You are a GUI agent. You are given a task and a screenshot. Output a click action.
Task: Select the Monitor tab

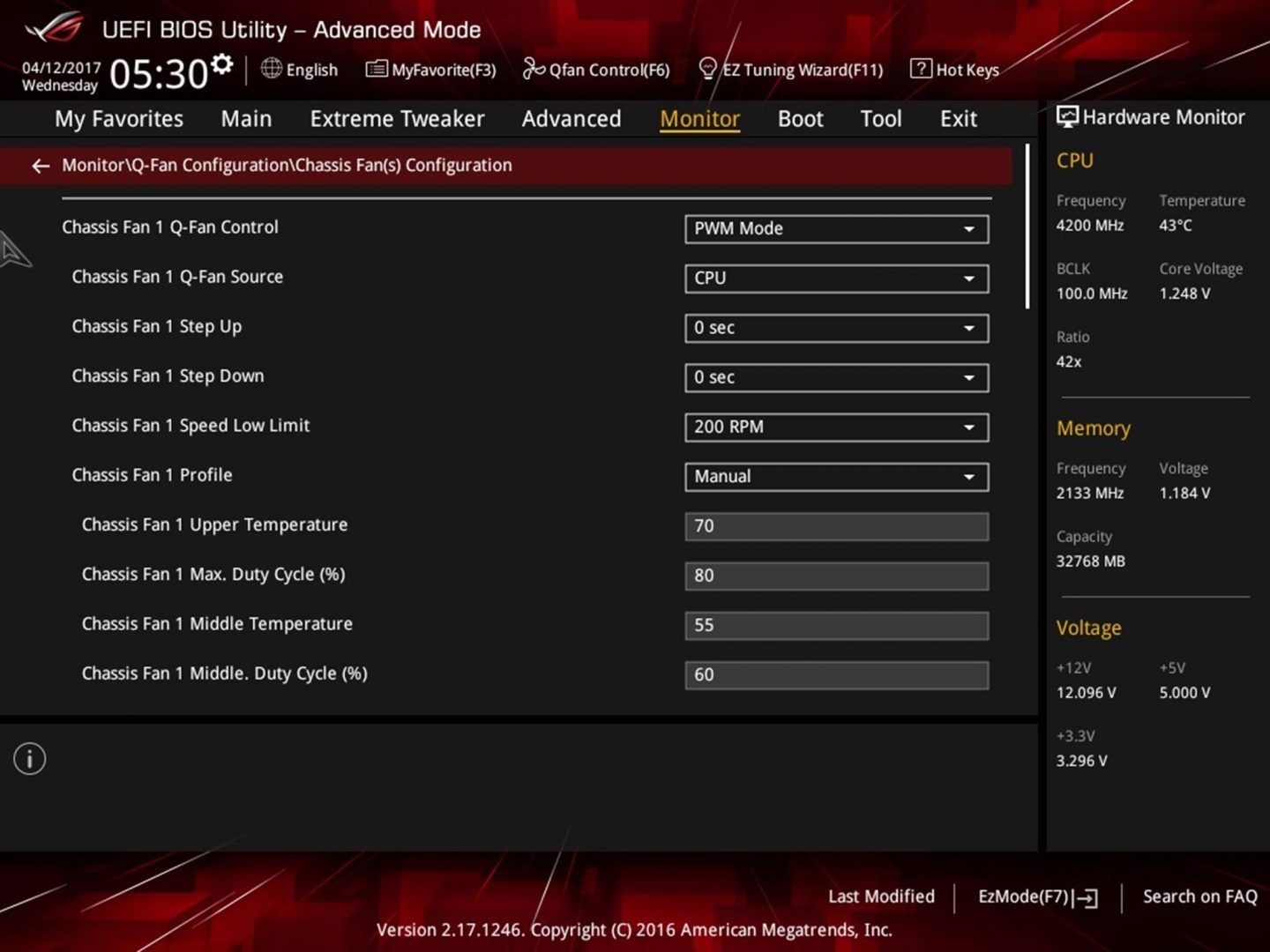pos(700,119)
